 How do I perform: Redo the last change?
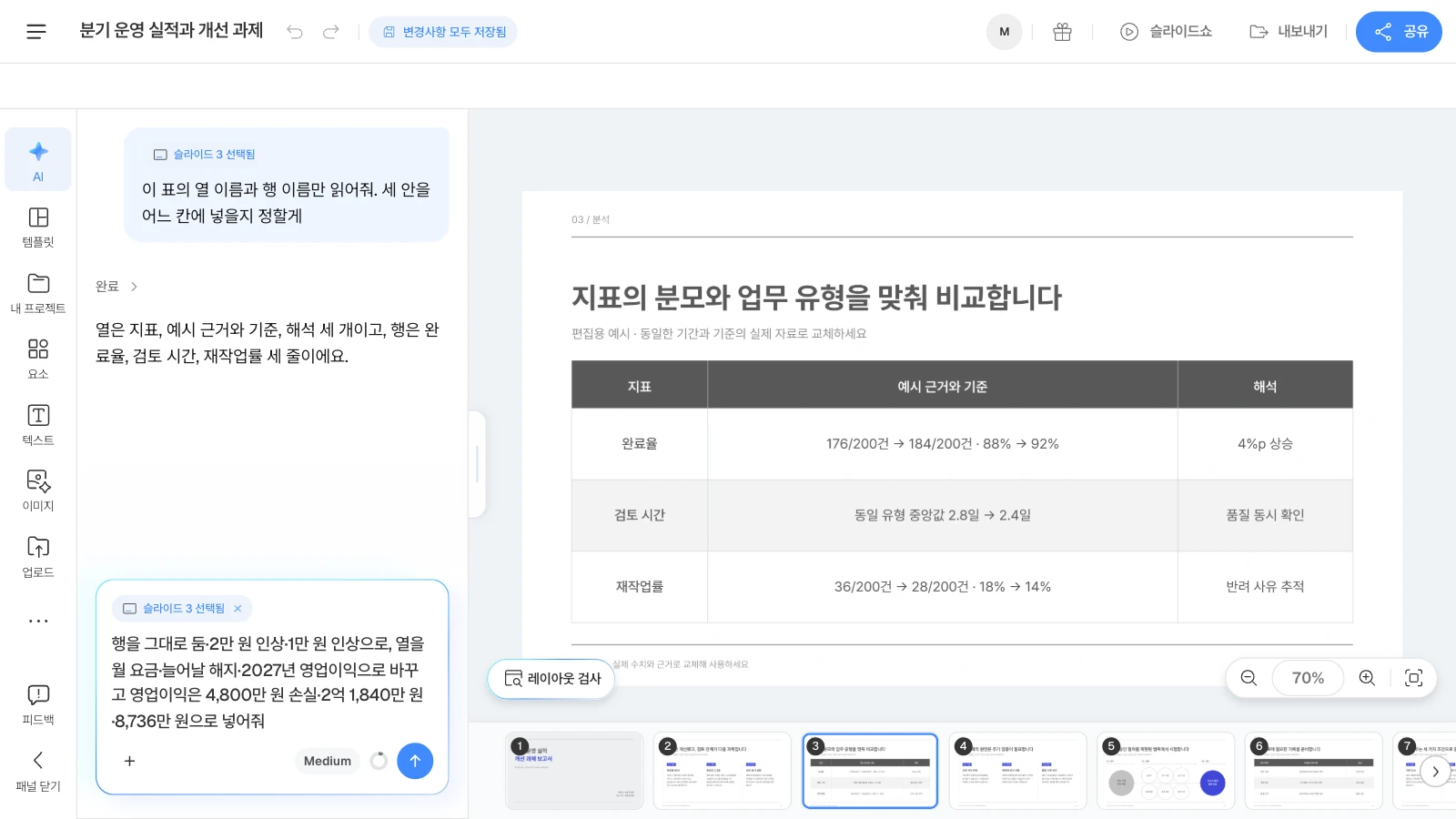[x=331, y=32]
